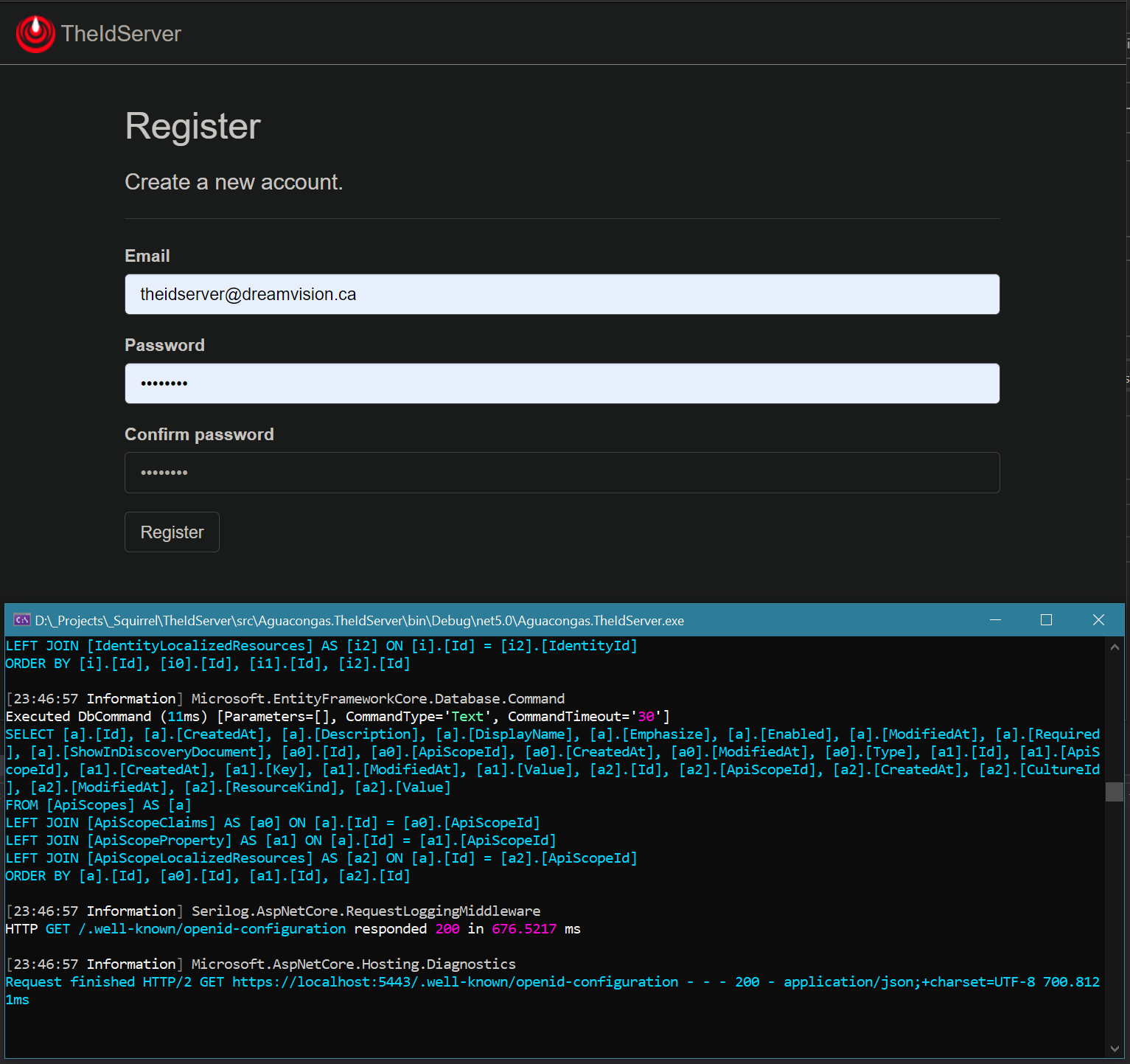Submit the form with Register button
The width and height of the screenshot is (1130, 1064).
click(x=172, y=532)
